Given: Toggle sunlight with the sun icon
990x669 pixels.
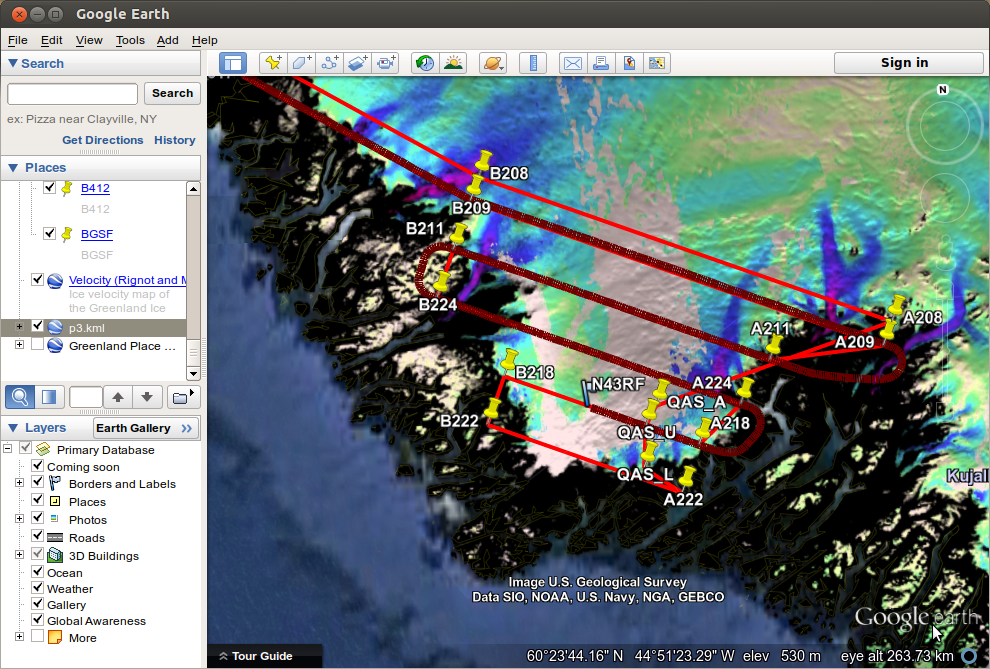Looking at the screenshot, I should pyautogui.click(x=453, y=62).
